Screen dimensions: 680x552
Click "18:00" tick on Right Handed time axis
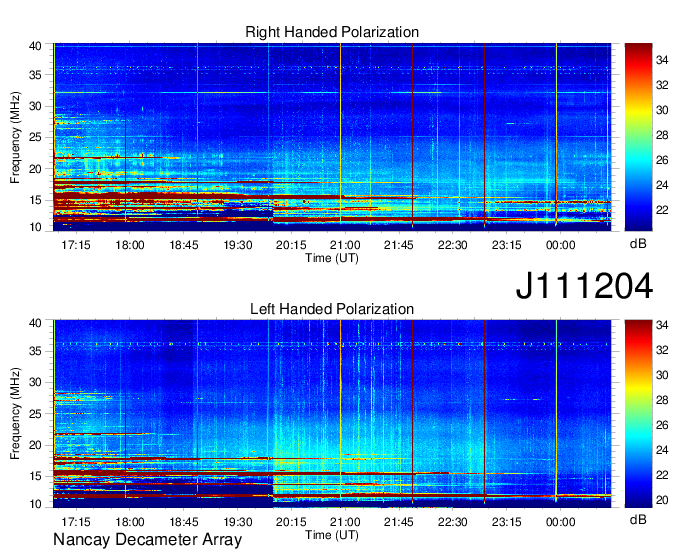[130, 245]
